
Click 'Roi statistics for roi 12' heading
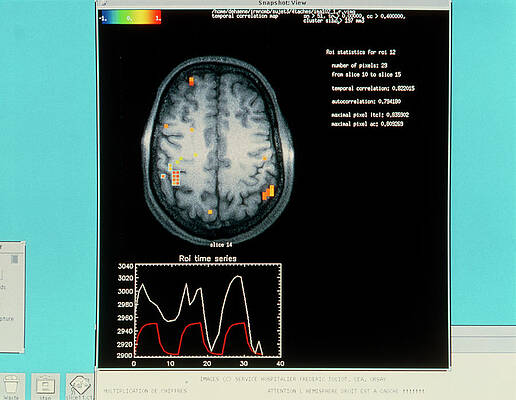click(360, 52)
